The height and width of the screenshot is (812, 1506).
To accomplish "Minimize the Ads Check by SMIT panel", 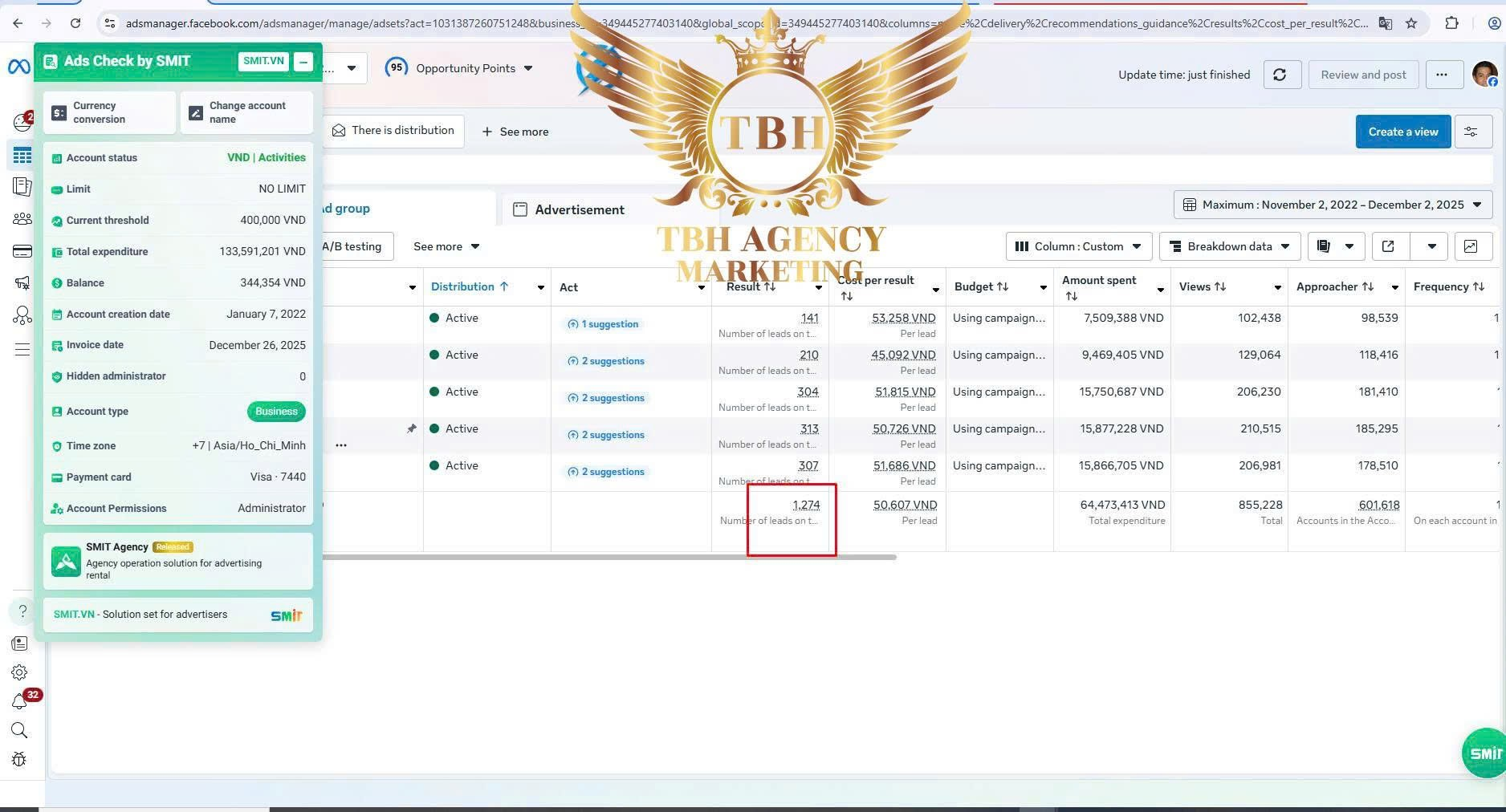I will coord(303,61).
